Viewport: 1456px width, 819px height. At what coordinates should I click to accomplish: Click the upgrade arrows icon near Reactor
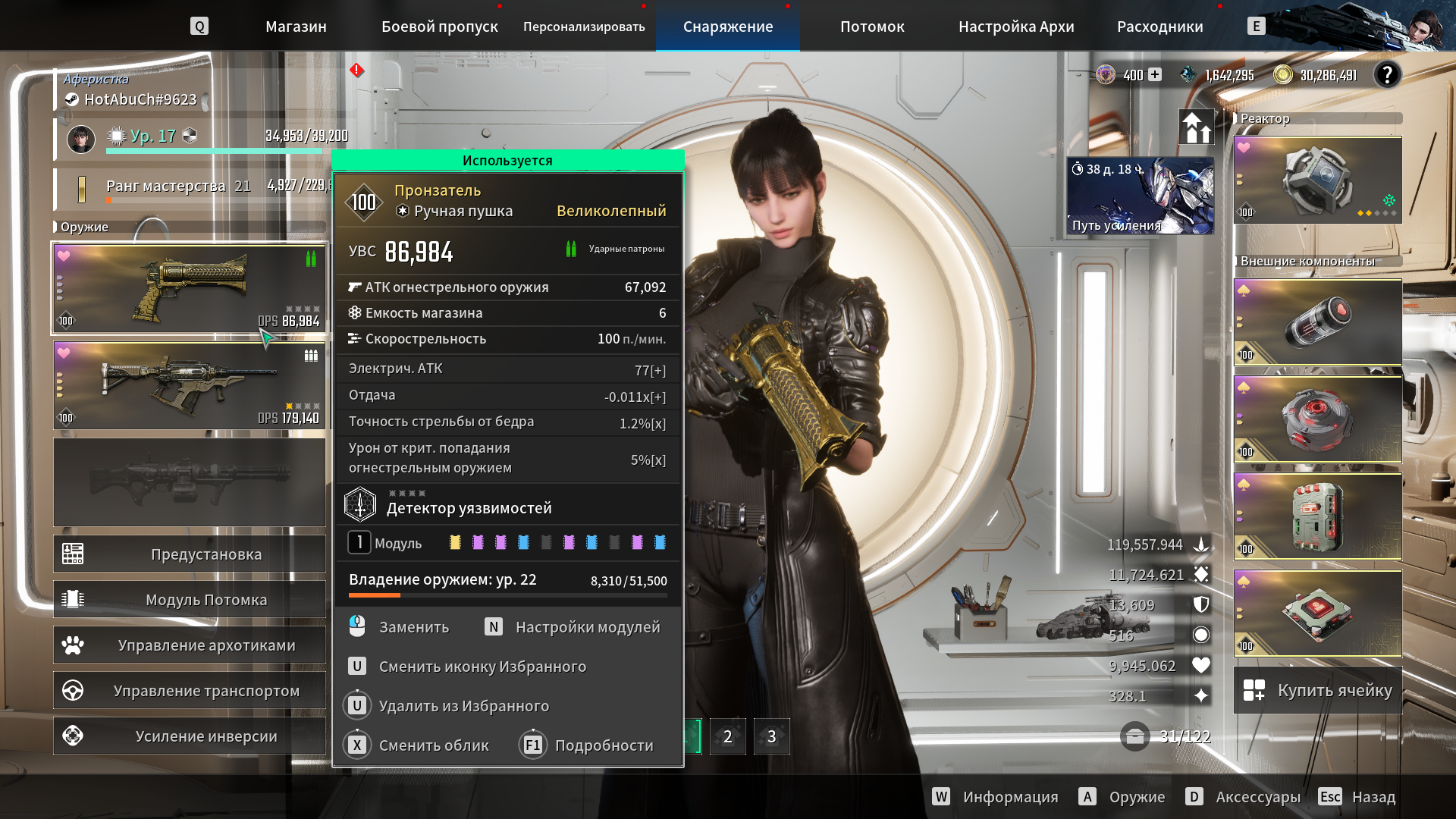[1197, 127]
